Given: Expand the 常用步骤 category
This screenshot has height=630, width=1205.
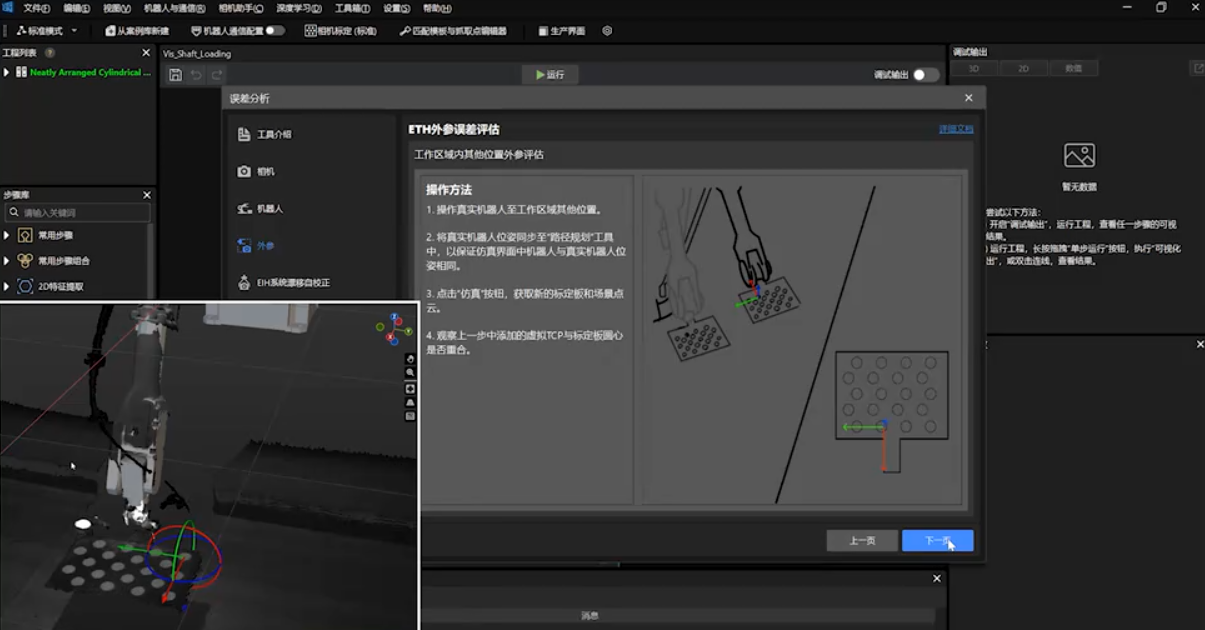Looking at the screenshot, I should [6, 235].
